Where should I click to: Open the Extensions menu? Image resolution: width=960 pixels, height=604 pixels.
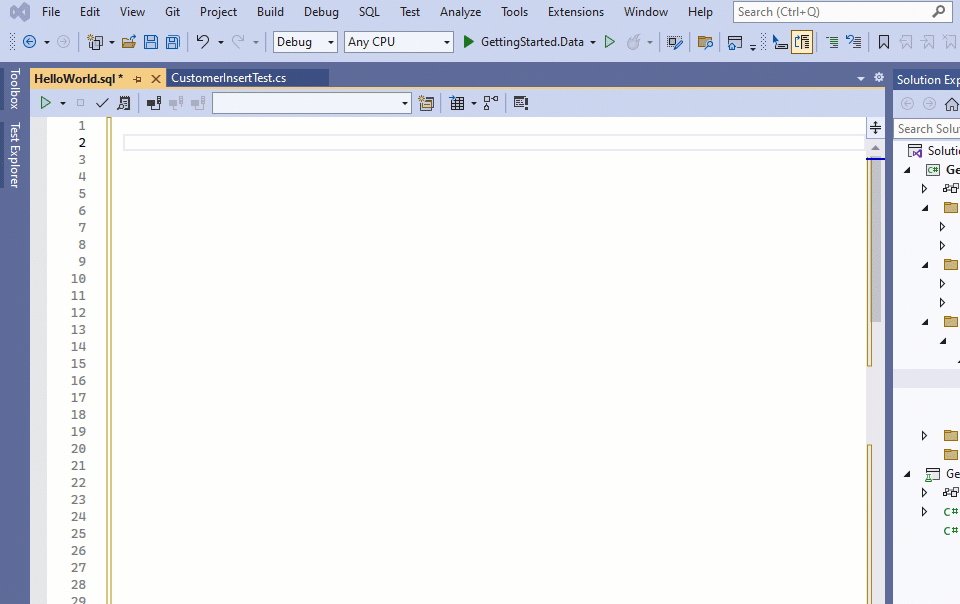576,12
